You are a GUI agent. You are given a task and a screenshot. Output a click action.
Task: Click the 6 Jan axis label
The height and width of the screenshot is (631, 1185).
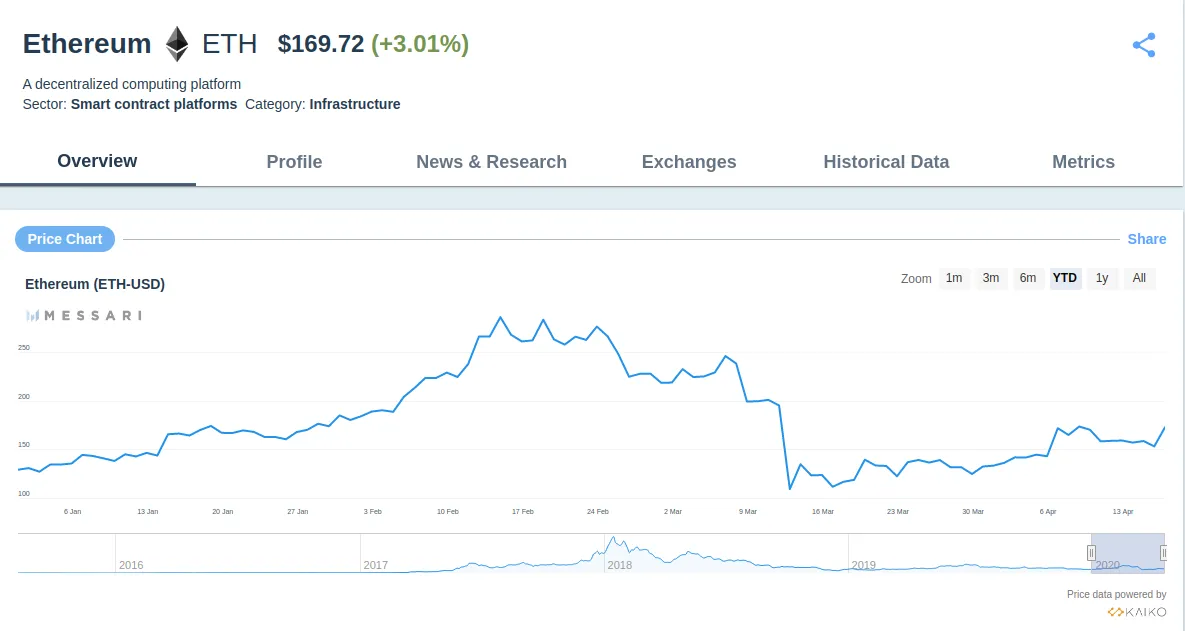[73, 512]
